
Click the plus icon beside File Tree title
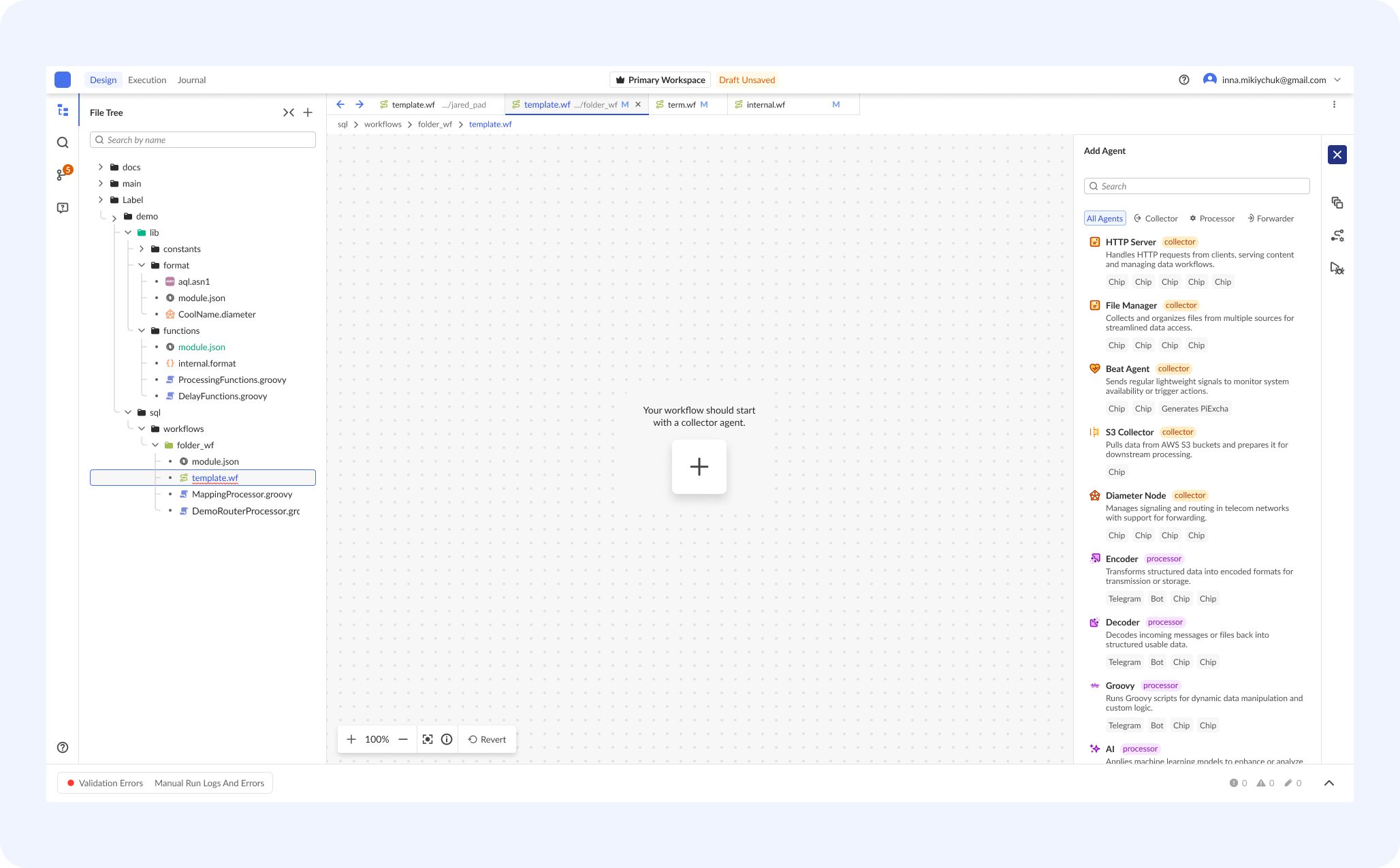(308, 112)
